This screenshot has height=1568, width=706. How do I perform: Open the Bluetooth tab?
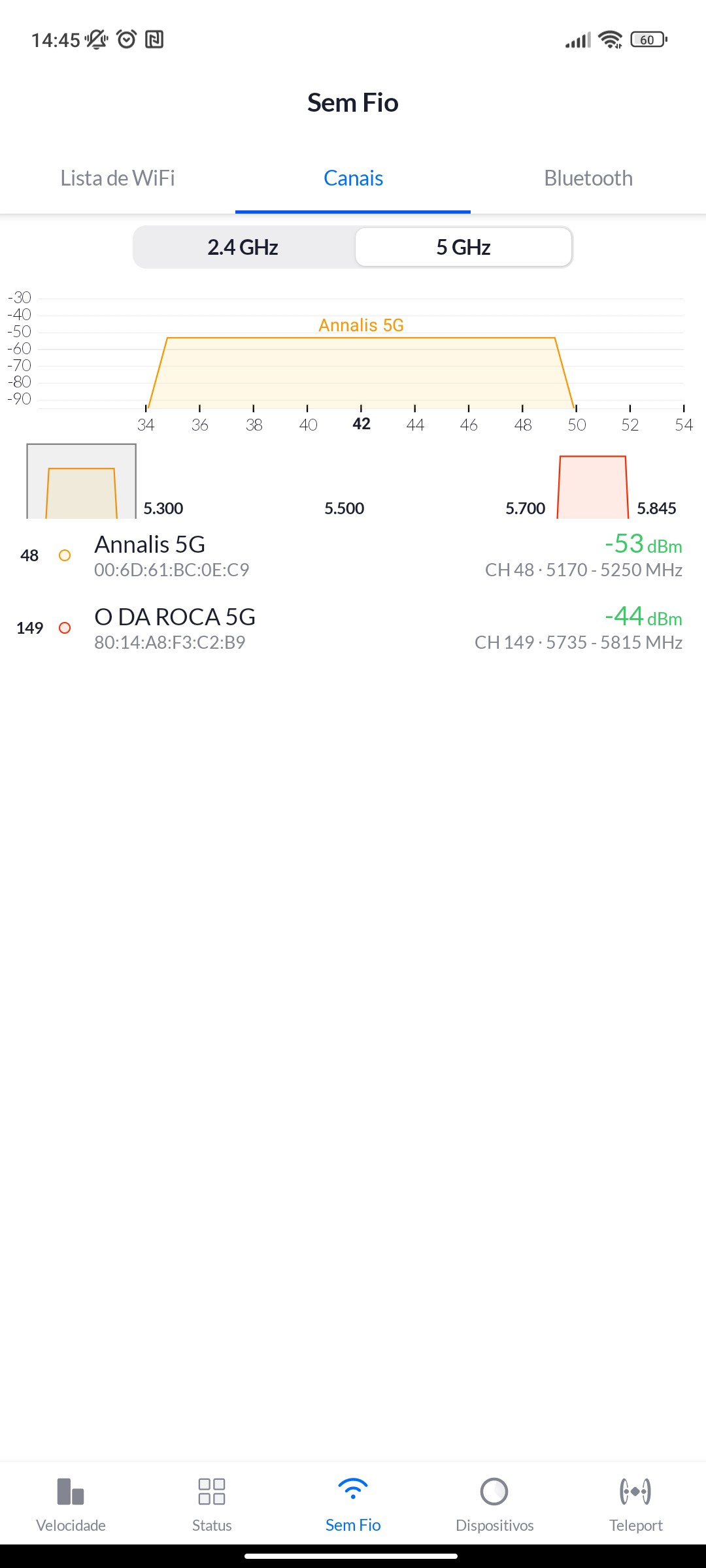(x=588, y=178)
